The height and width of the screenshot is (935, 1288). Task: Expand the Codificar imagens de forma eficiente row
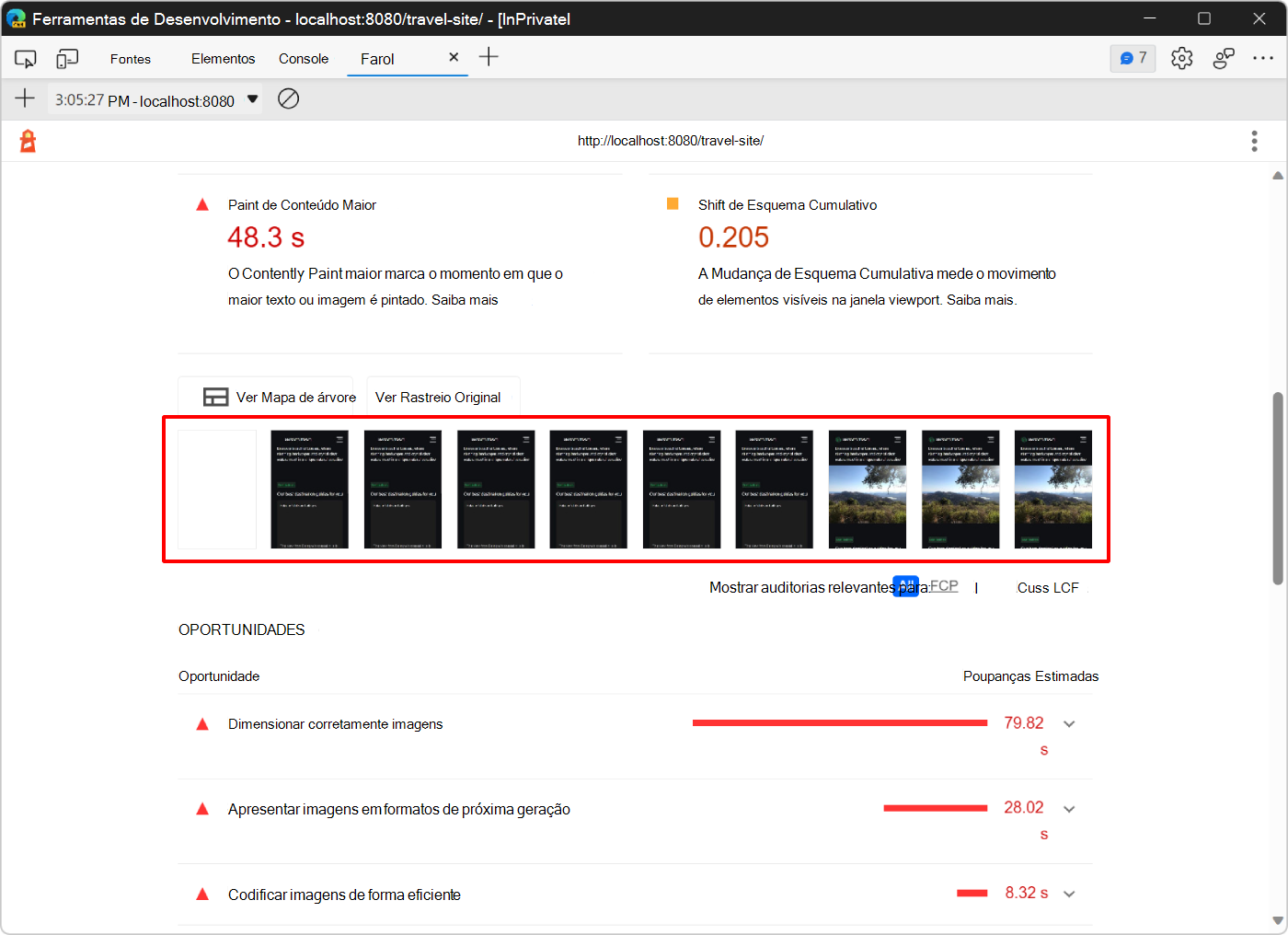1069,894
